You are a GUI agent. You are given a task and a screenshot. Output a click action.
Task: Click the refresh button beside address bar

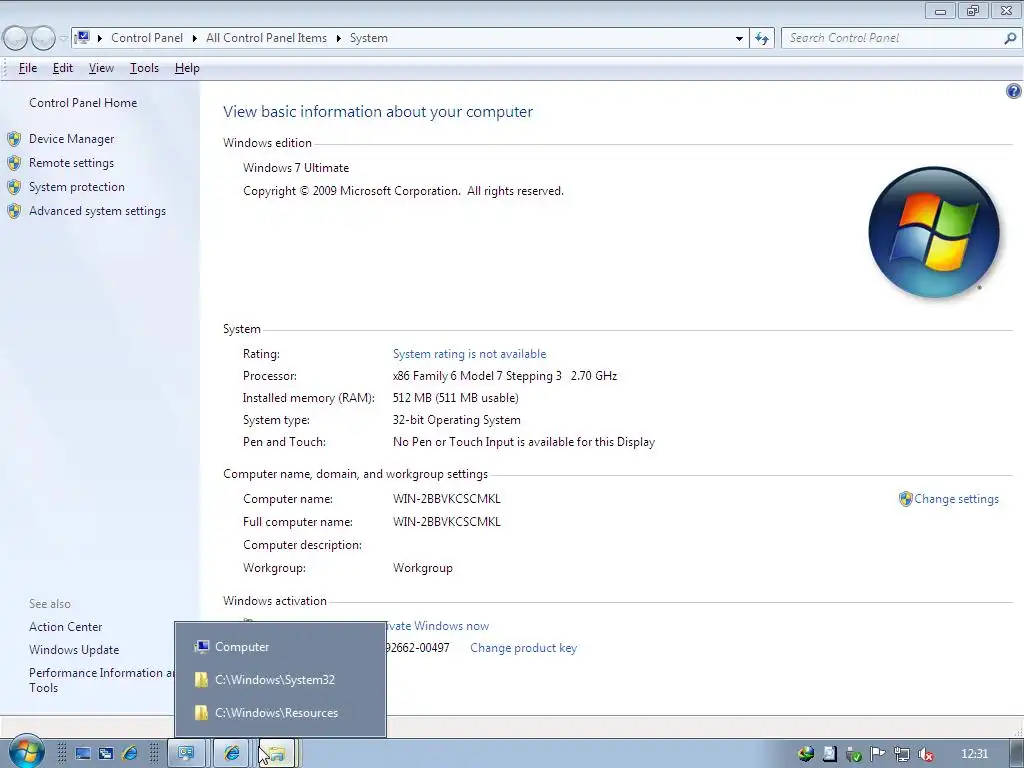tap(762, 38)
